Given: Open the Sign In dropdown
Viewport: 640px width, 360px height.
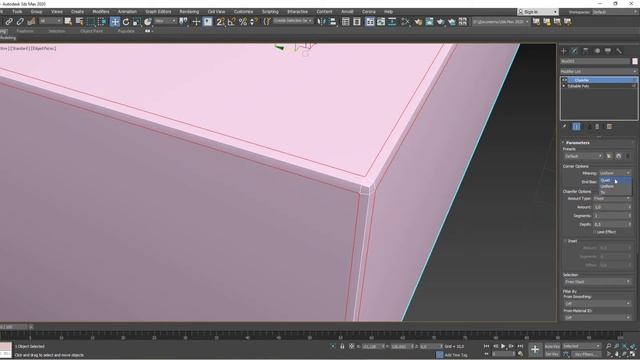Looking at the screenshot, I should click(x=538, y=12).
